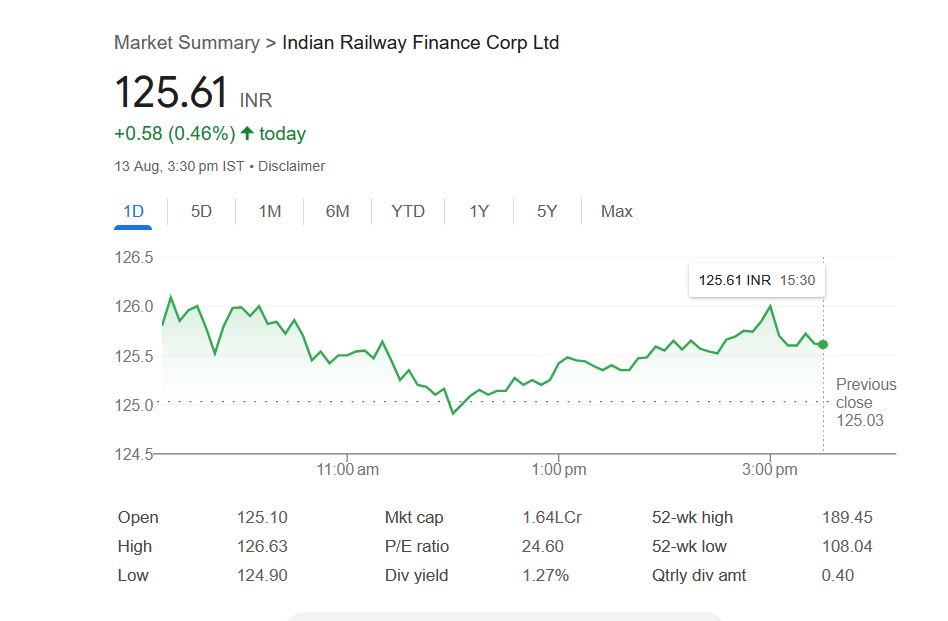Click the chart line at 11:00 am
This screenshot has width=948, height=621.
tap(347, 355)
